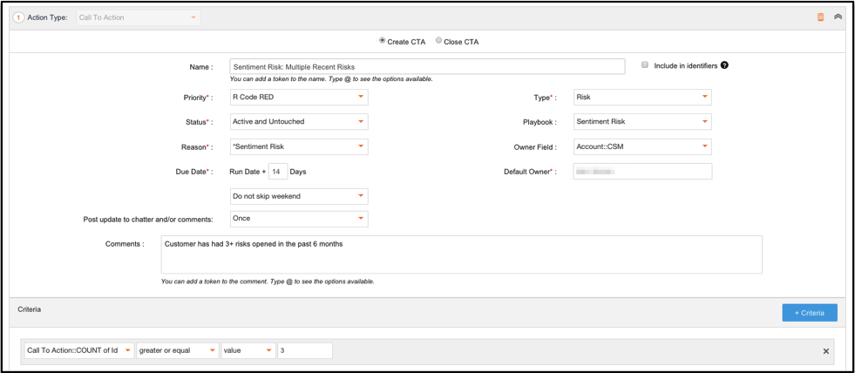Image resolution: width=855 pixels, height=373 pixels.
Task: Open the Playbook dropdown
Action: pyautogui.click(x=642, y=122)
